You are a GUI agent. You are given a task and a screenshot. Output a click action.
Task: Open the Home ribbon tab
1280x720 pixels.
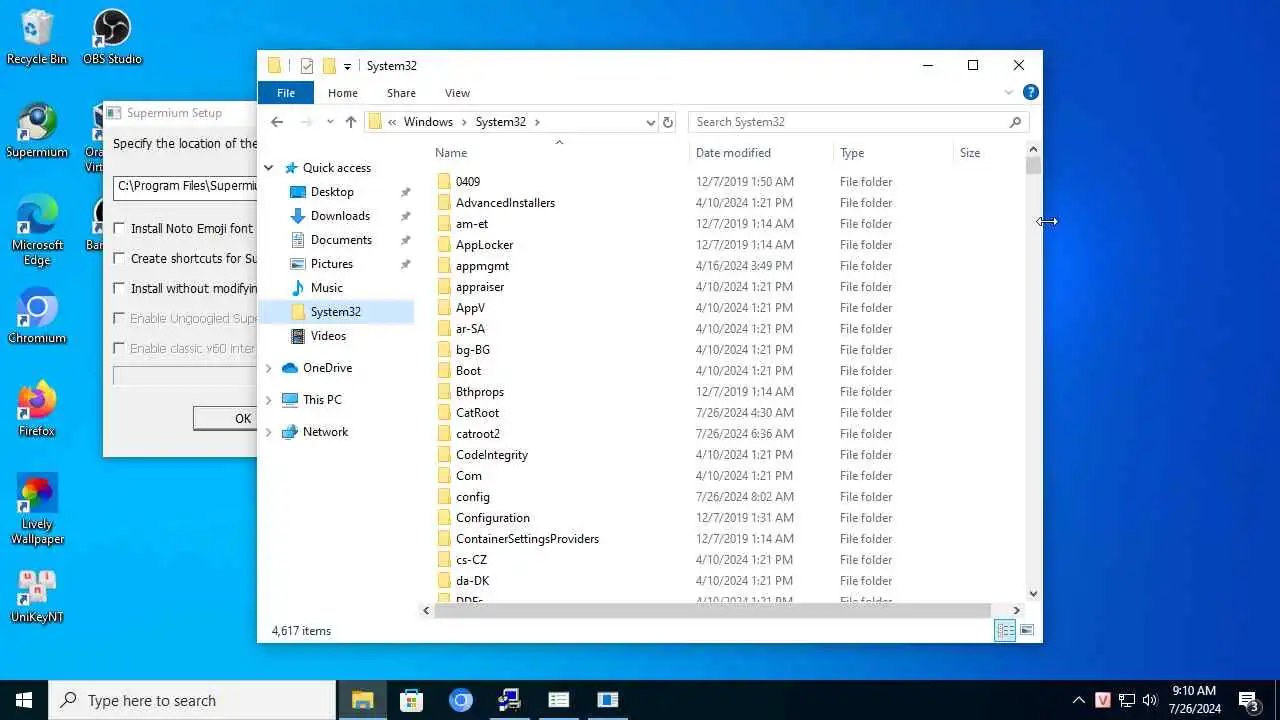click(x=343, y=93)
